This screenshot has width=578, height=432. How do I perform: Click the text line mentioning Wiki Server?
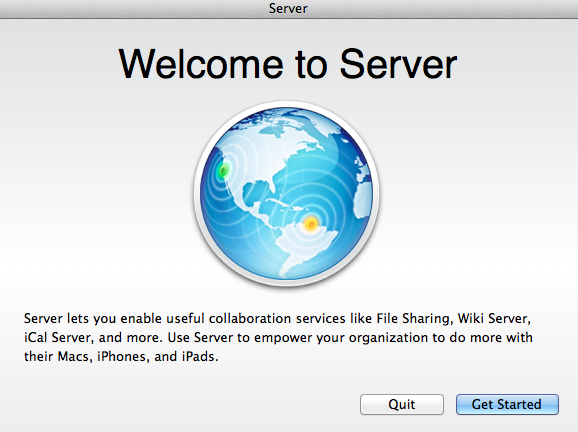pyautogui.click(x=277, y=318)
